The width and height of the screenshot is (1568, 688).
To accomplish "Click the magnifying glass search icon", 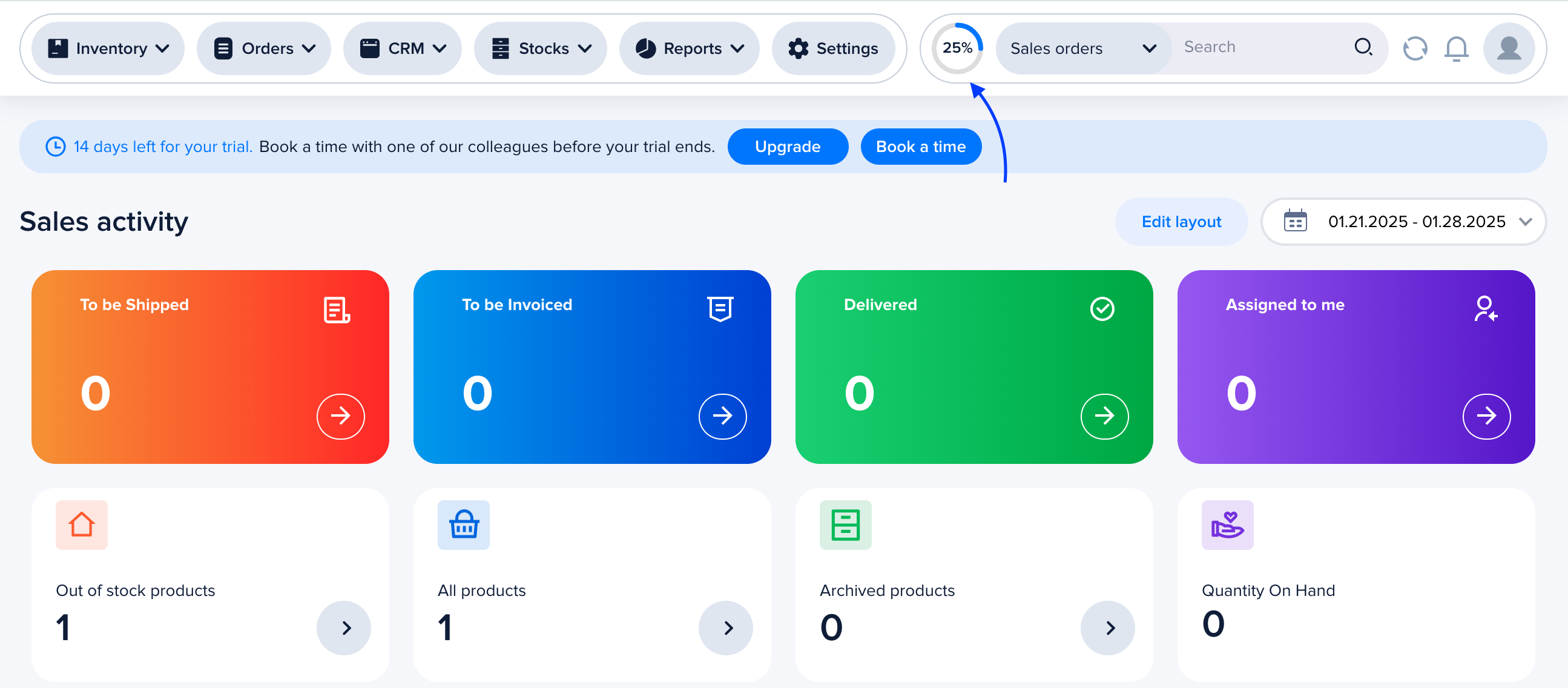I will coord(1363,47).
